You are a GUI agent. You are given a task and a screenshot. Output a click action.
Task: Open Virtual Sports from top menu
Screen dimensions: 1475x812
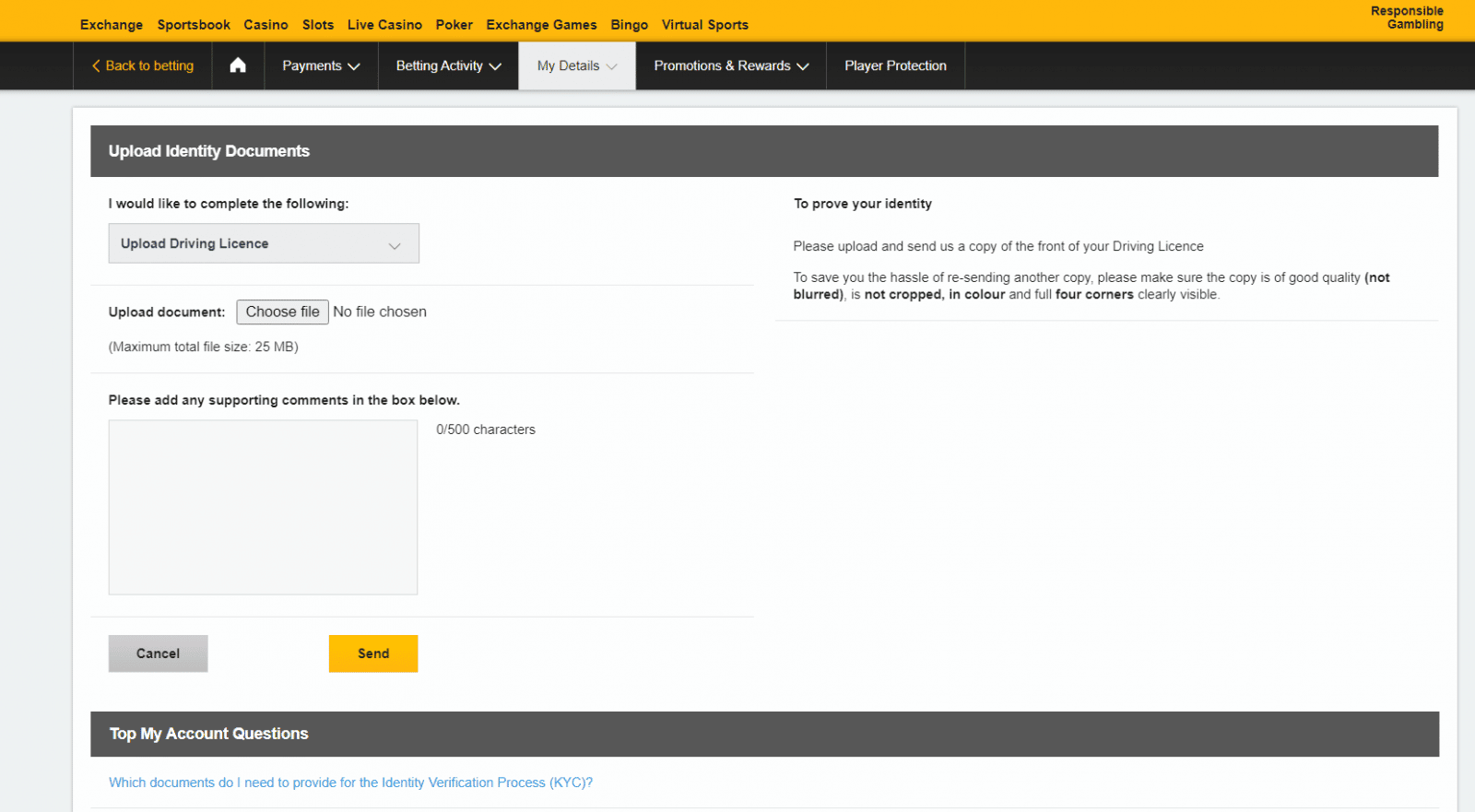click(704, 25)
